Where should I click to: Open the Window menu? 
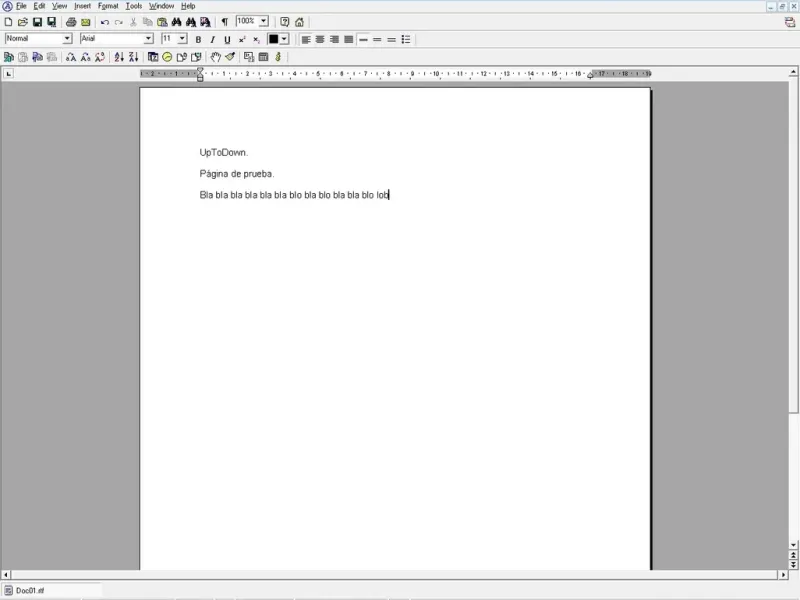pos(161,6)
